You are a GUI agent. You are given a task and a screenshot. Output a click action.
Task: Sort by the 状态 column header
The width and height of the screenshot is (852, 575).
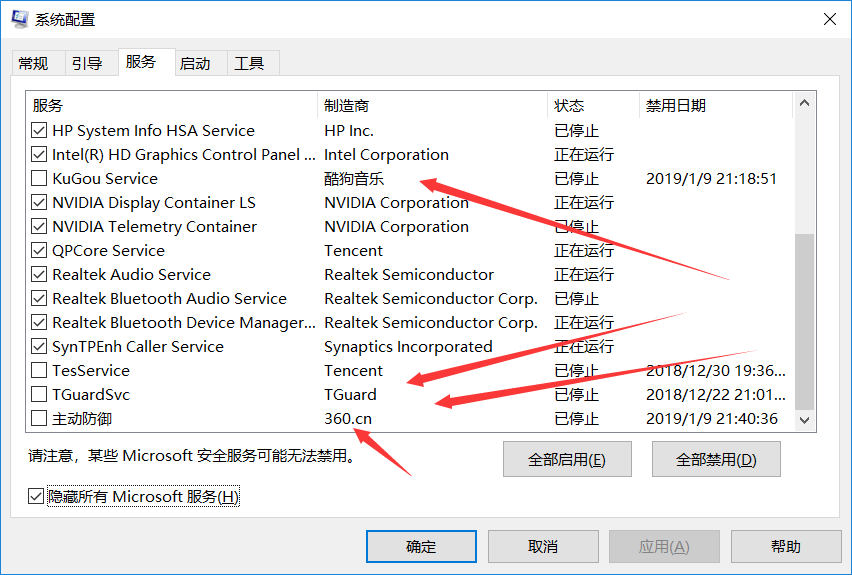tap(594, 105)
